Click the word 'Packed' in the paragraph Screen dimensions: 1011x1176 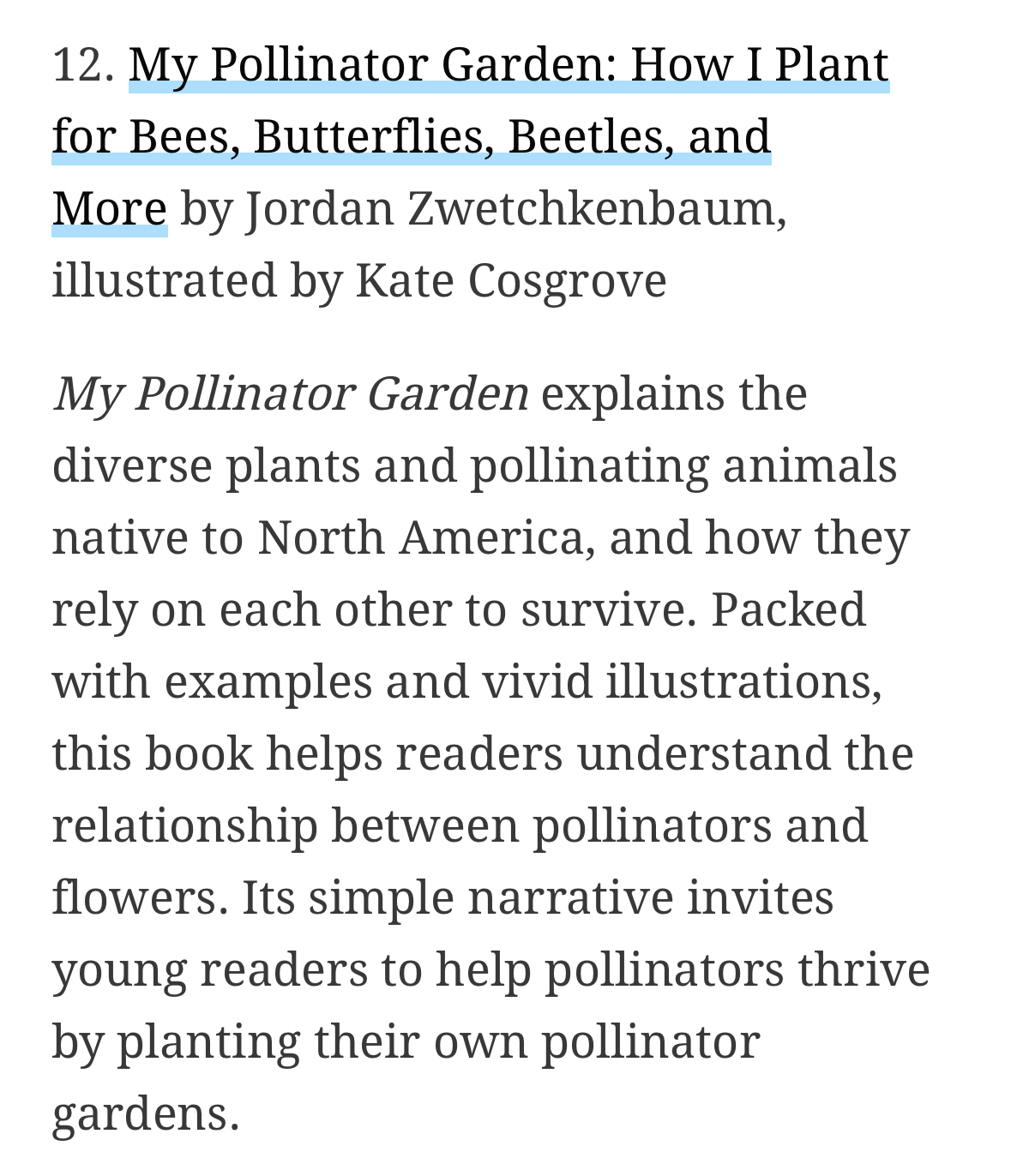tap(788, 609)
